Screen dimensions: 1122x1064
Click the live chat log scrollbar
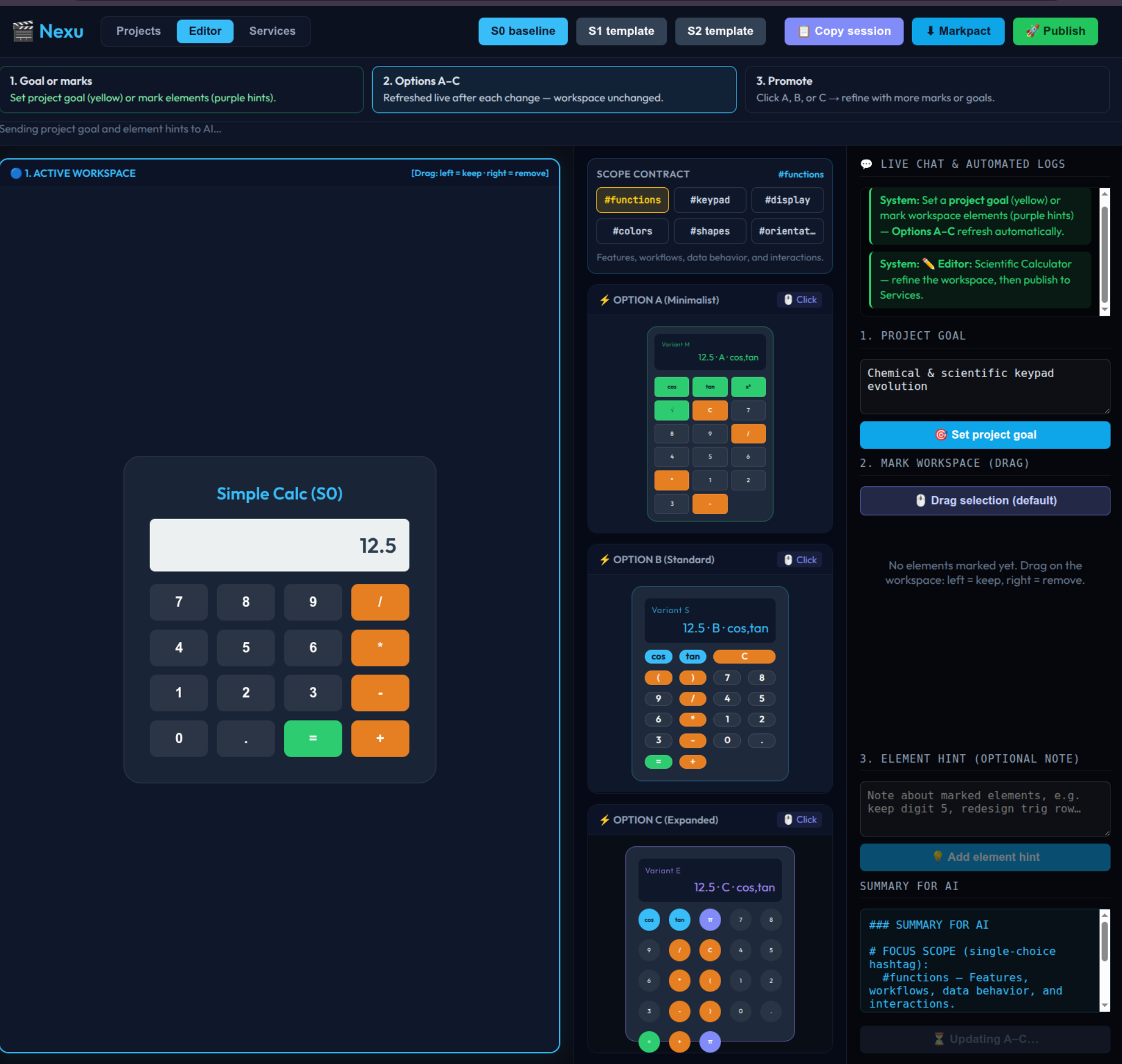[x=1104, y=253]
